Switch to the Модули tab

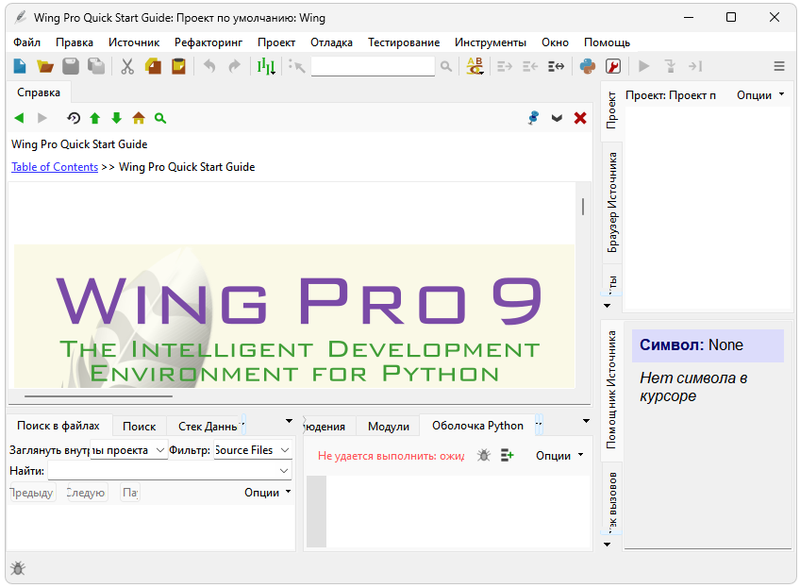pyautogui.click(x=388, y=426)
